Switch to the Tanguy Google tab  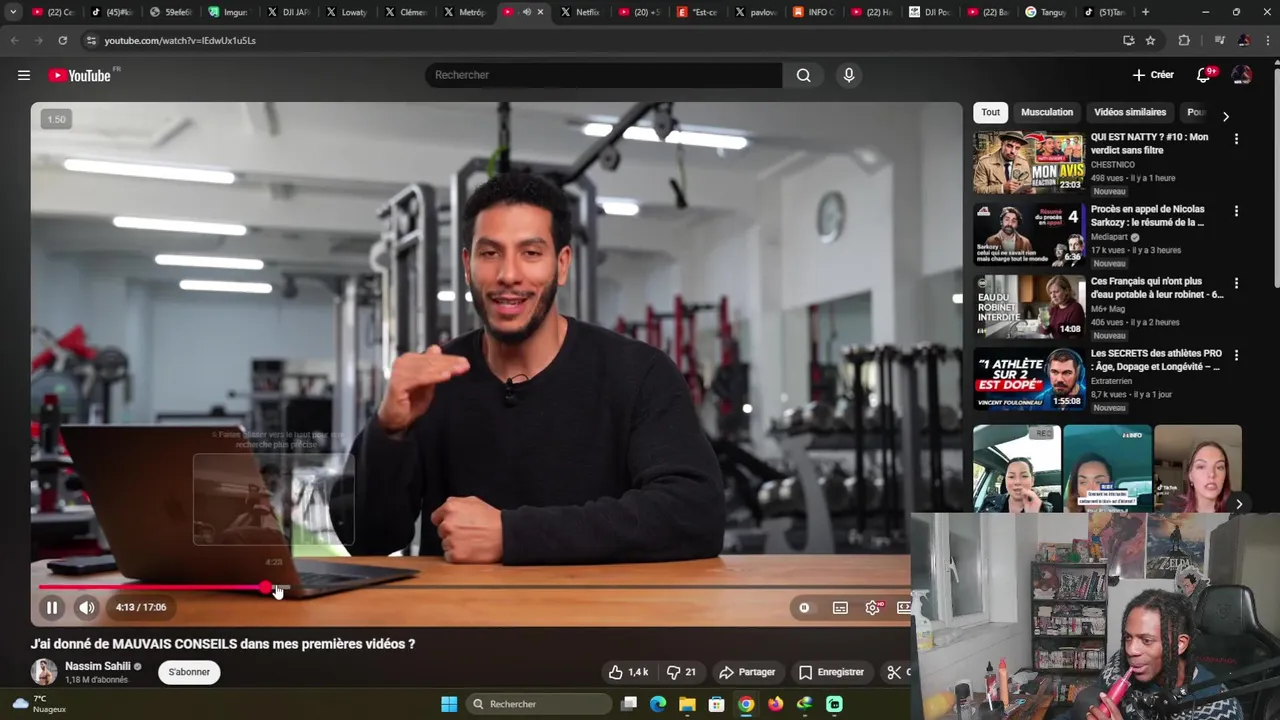(1046, 12)
